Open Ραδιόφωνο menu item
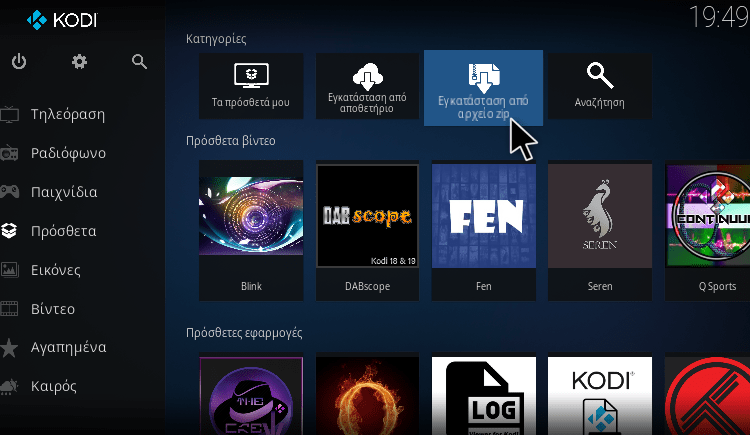Image resolution: width=750 pixels, height=435 pixels. point(68,154)
